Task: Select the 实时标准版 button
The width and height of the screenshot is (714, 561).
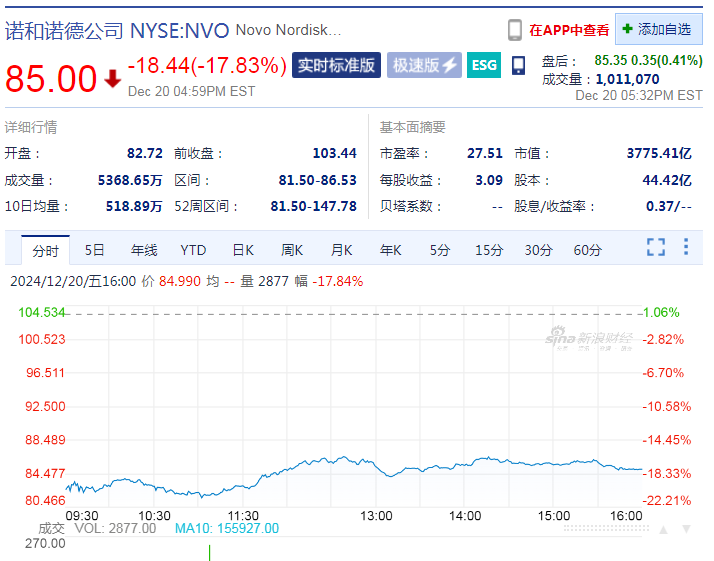Action: coord(337,65)
